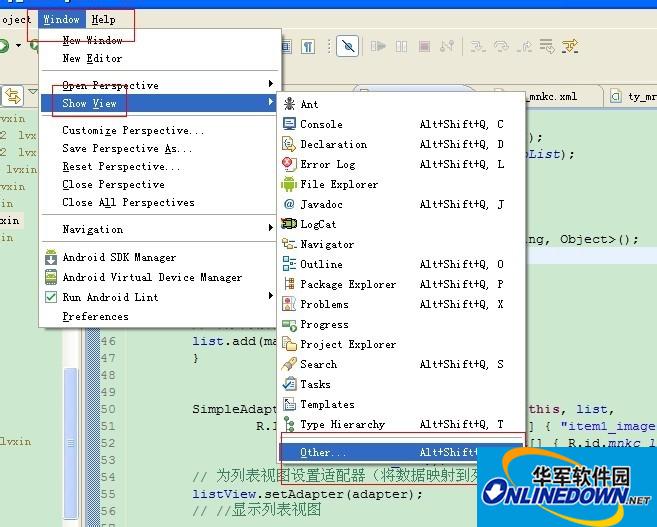Toggle the Use Step Filters icon

click(570, 46)
